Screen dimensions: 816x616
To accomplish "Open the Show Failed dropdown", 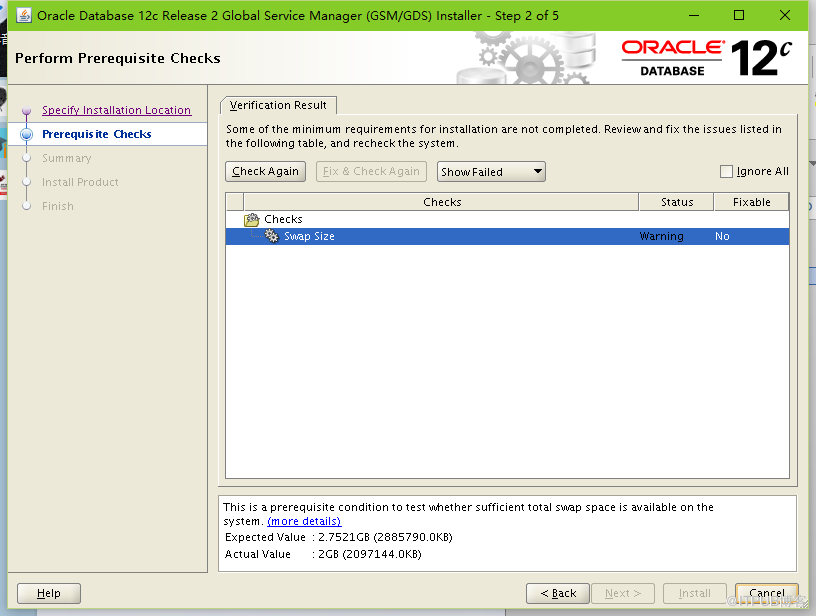I will point(491,172).
